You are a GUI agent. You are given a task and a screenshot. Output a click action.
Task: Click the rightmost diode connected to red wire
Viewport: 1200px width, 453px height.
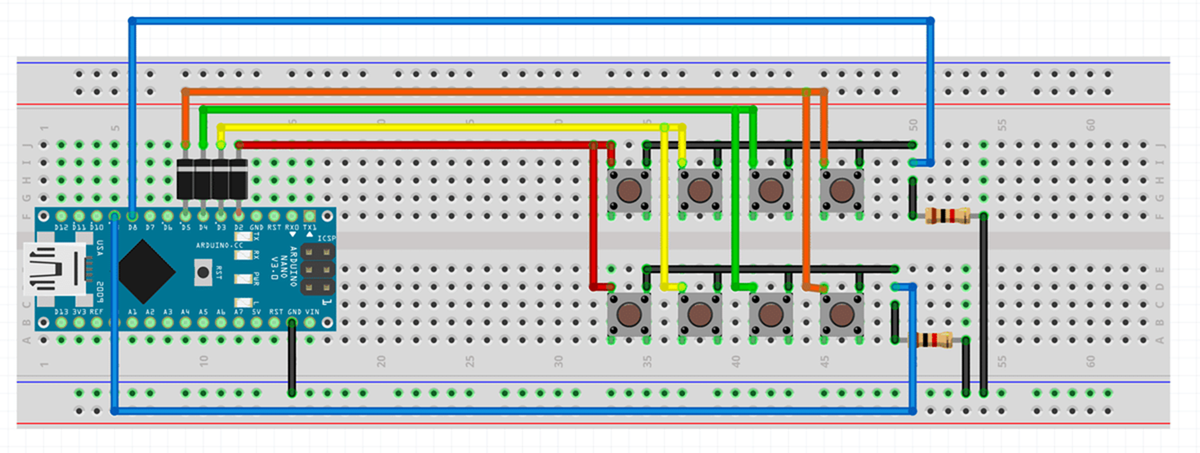pyautogui.click(x=238, y=178)
